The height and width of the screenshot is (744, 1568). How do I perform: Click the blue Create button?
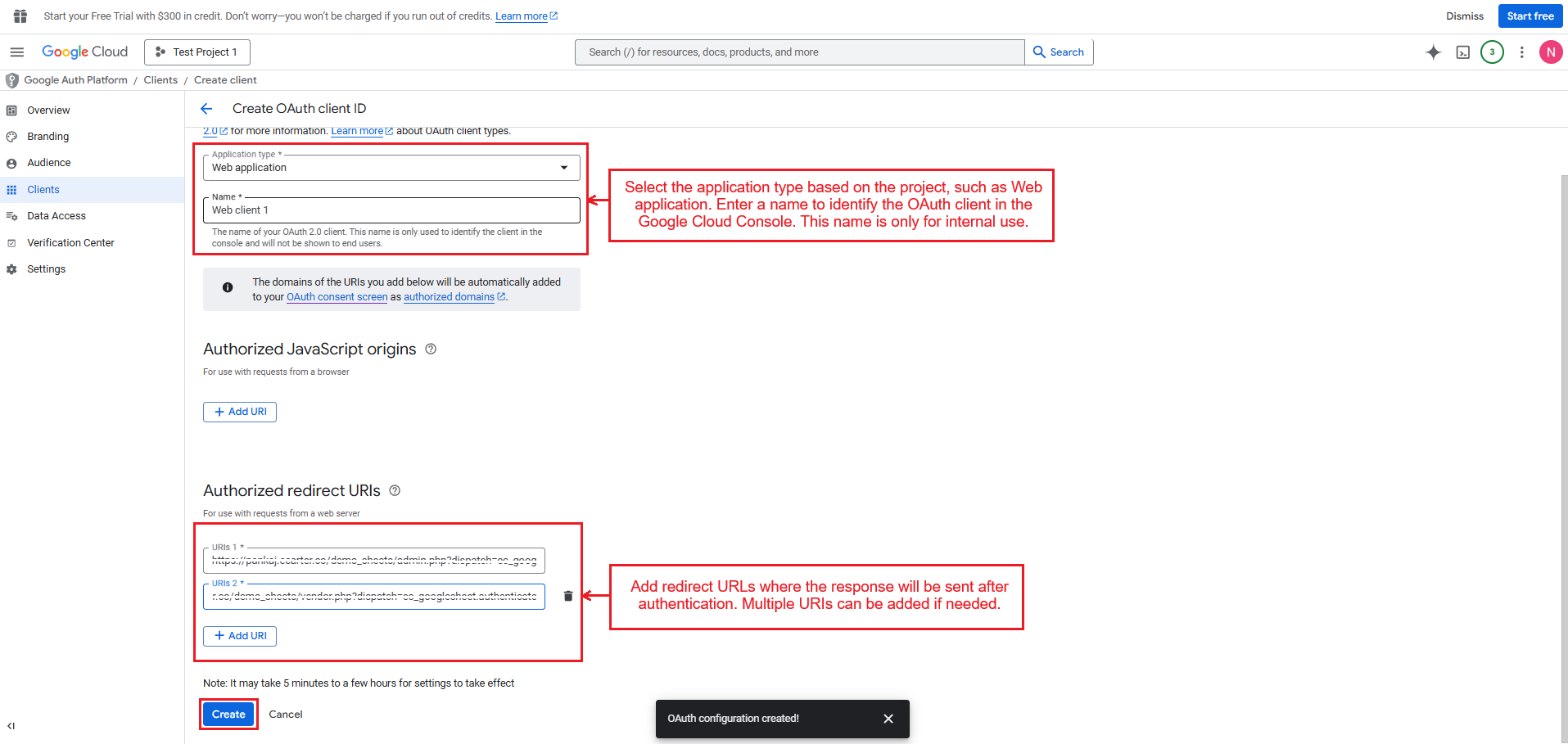[228, 715]
